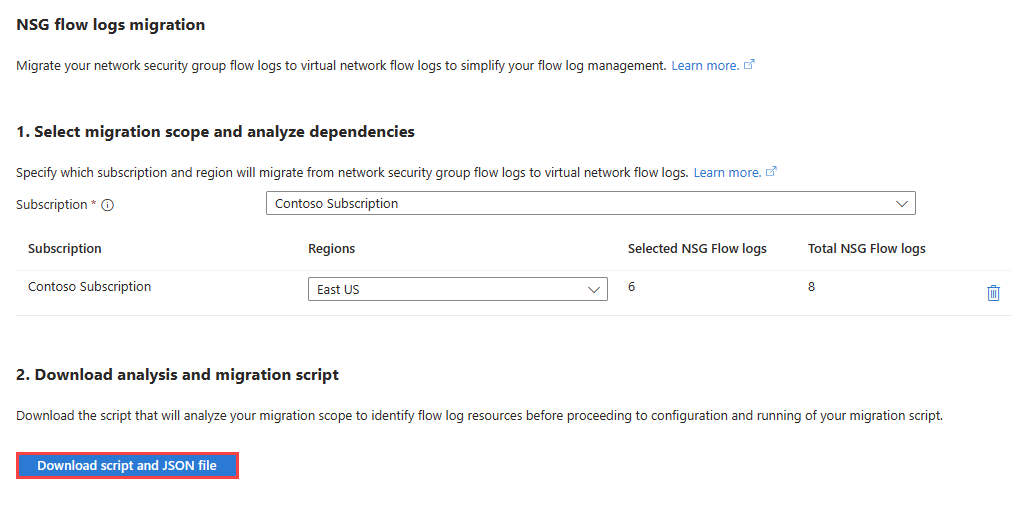Click the total flow logs count 8

click(811, 286)
